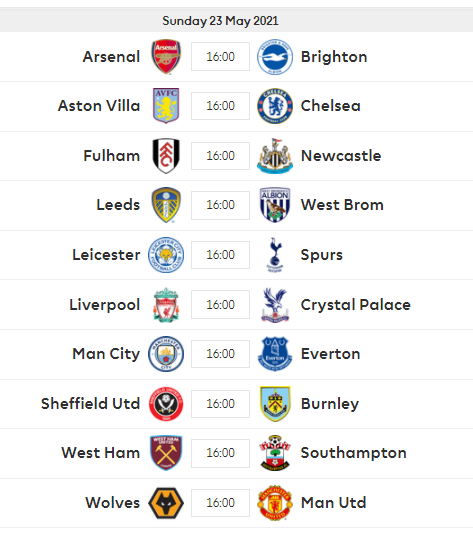Click the Wolves wolf-head badge

pyautogui.click(x=166, y=503)
